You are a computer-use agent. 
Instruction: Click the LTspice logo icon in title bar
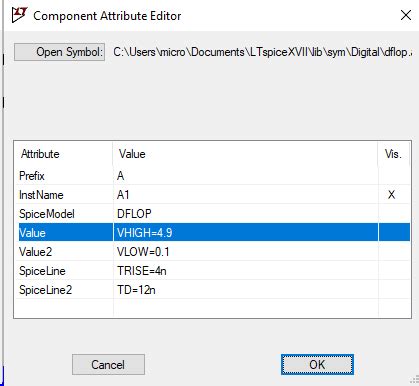point(19,15)
